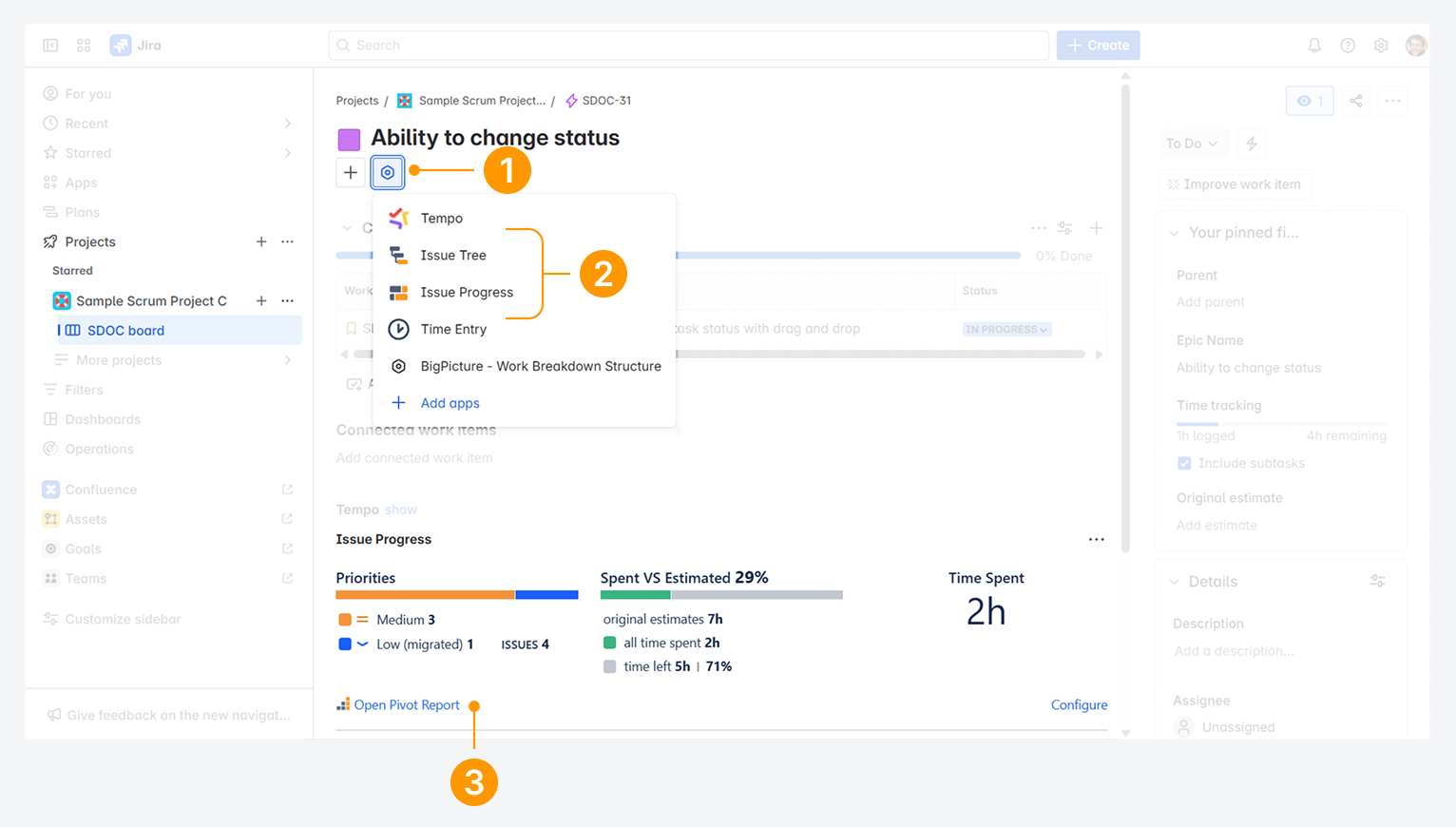
Task: Open Filters in the sidebar
Action: click(84, 390)
